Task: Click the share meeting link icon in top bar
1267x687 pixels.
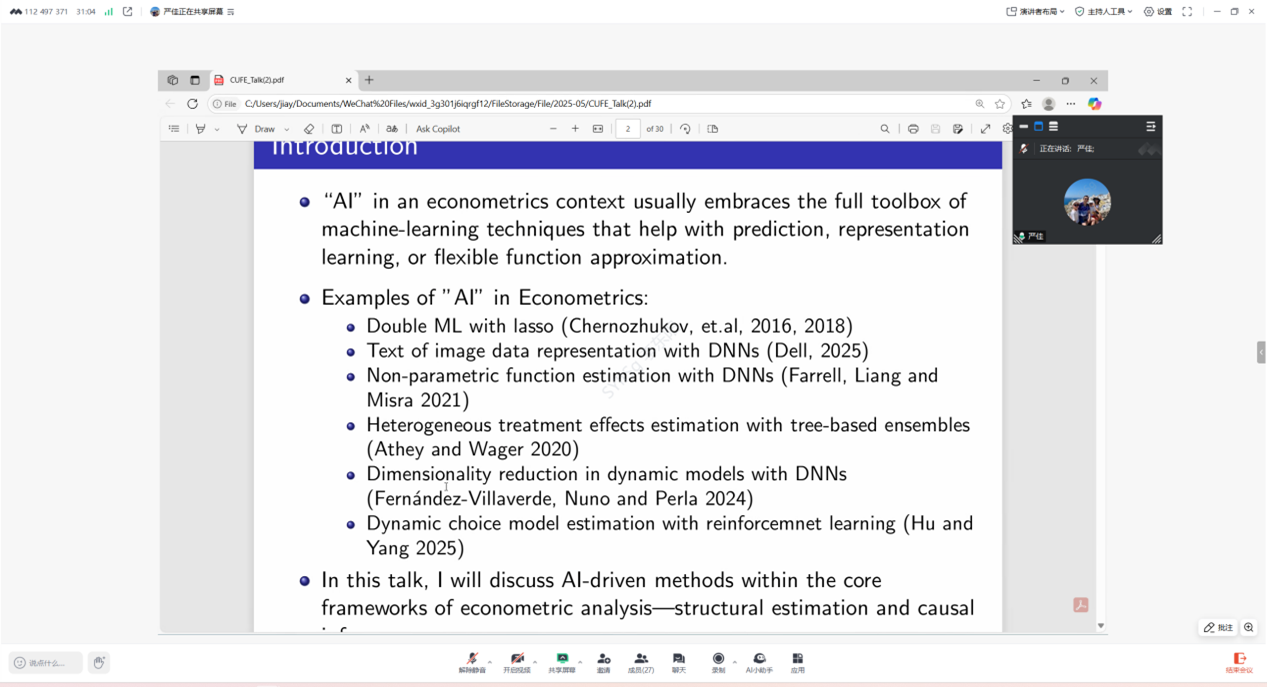Action: click(127, 12)
